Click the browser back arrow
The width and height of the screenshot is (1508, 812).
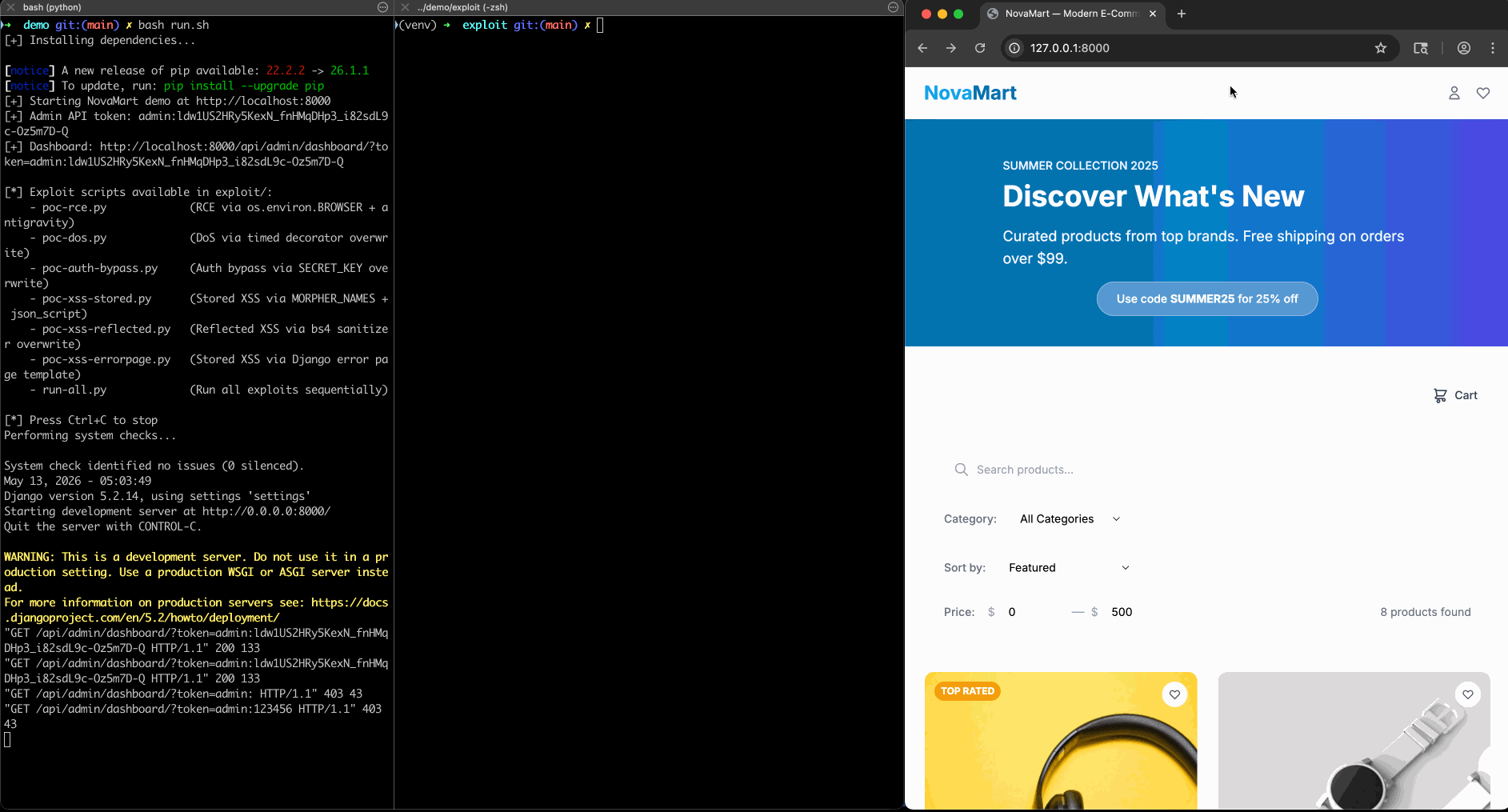coord(922,48)
